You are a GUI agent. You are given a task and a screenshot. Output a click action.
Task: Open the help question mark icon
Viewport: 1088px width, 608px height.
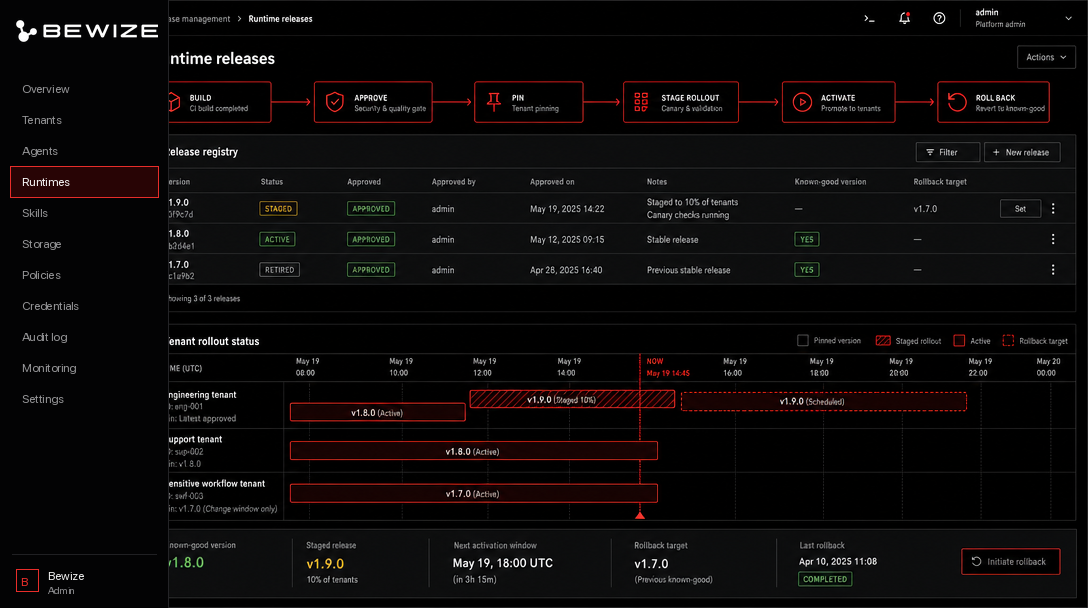pyautogui.click(x=939, y=19)
